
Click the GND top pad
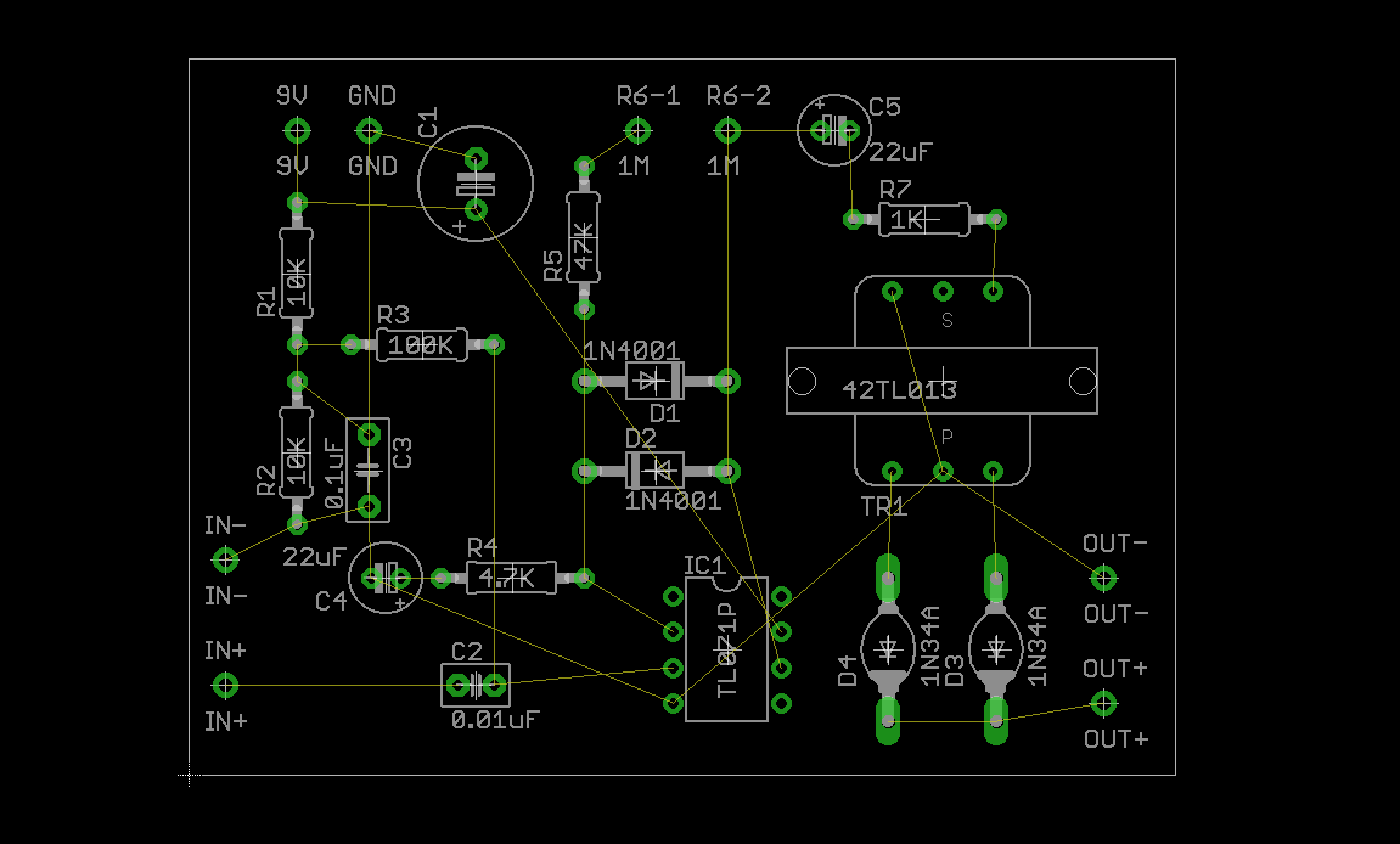(x=369, y=130)
